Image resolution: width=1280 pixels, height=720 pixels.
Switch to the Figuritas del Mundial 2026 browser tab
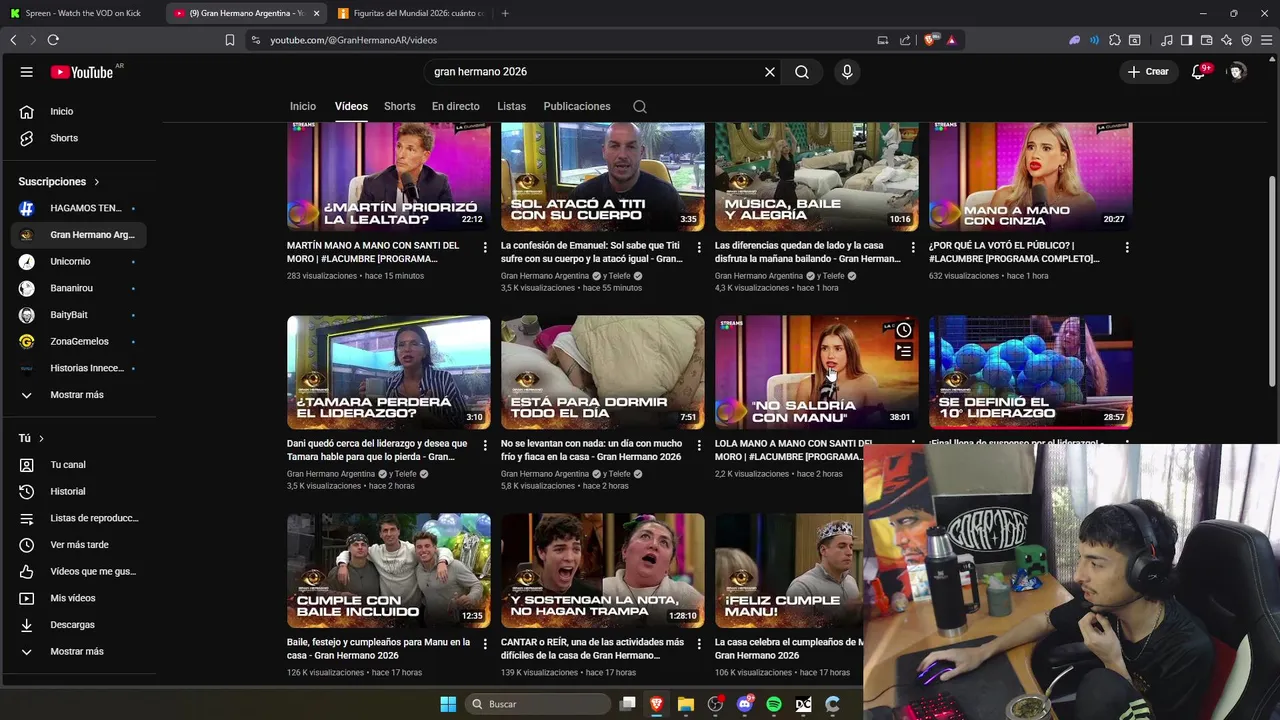click(410, 13)
